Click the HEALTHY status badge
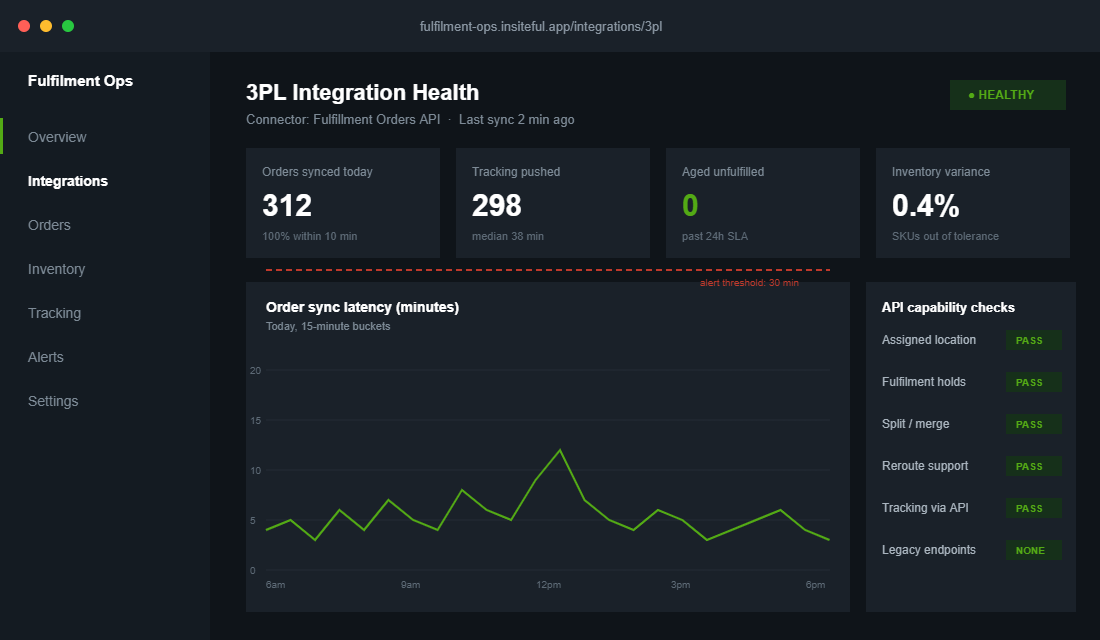Image resolution: width=1100 pixels, height=640 pixels. pos(1007,95)
